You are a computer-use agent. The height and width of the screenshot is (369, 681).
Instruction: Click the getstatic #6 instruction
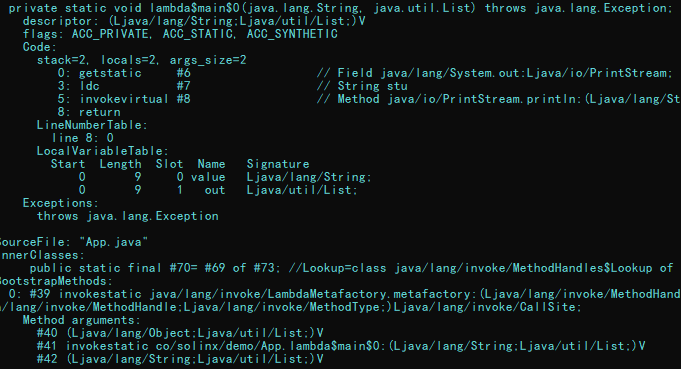(124, 73)
